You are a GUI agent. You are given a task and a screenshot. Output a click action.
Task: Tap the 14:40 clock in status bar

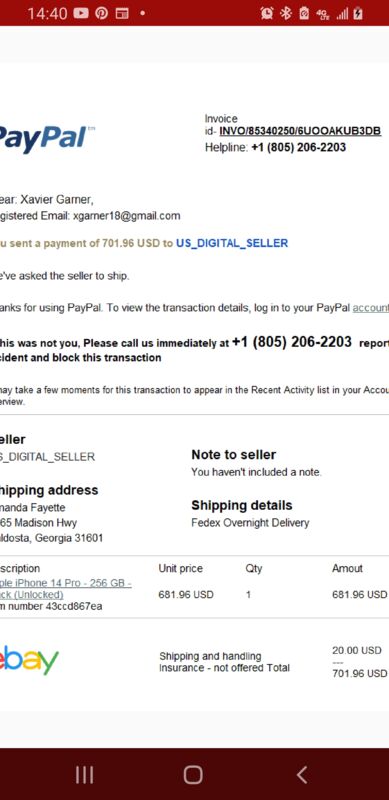(47, 14)
